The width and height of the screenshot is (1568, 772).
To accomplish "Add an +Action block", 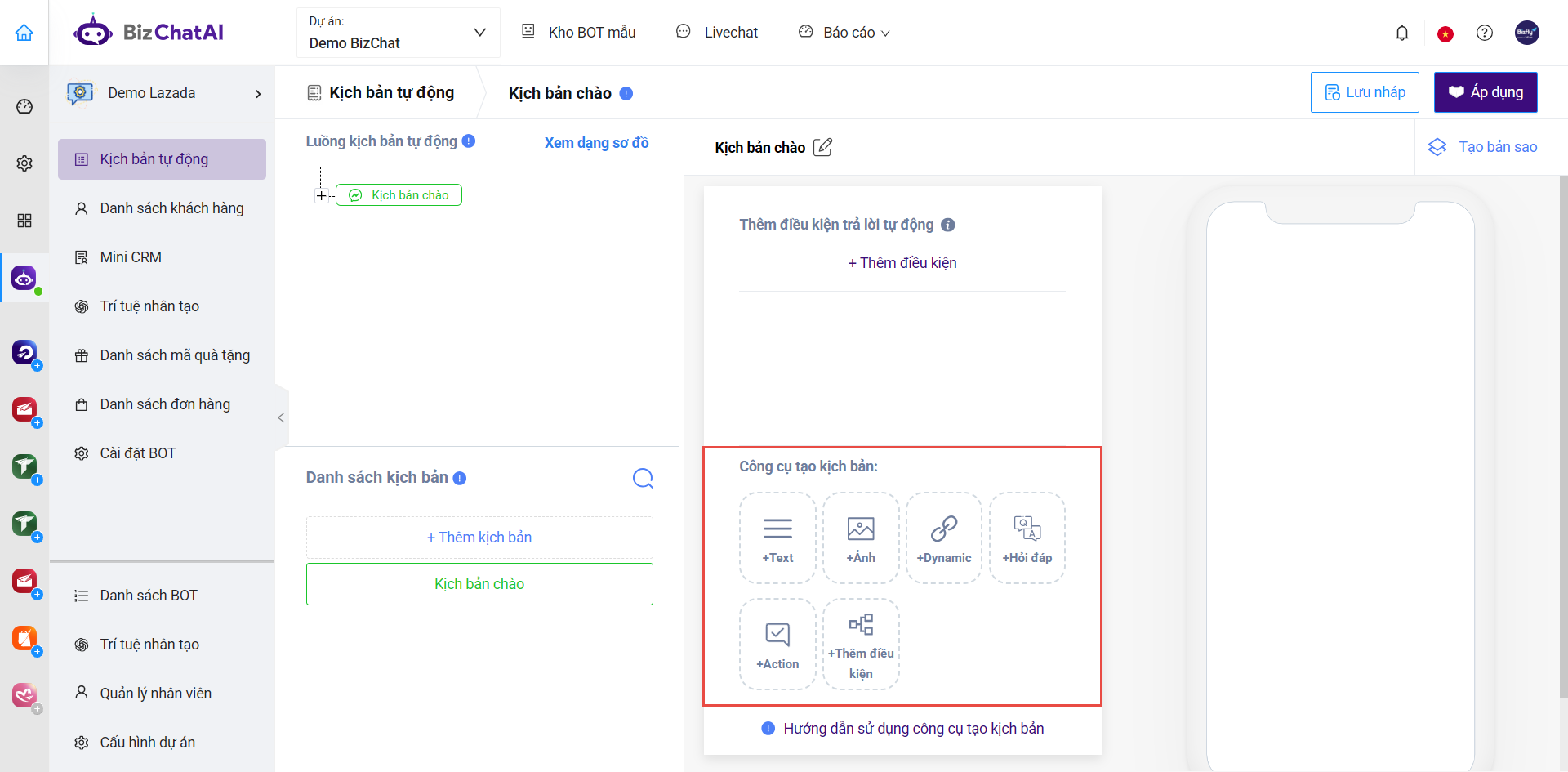I will click(x=777, y=645).
